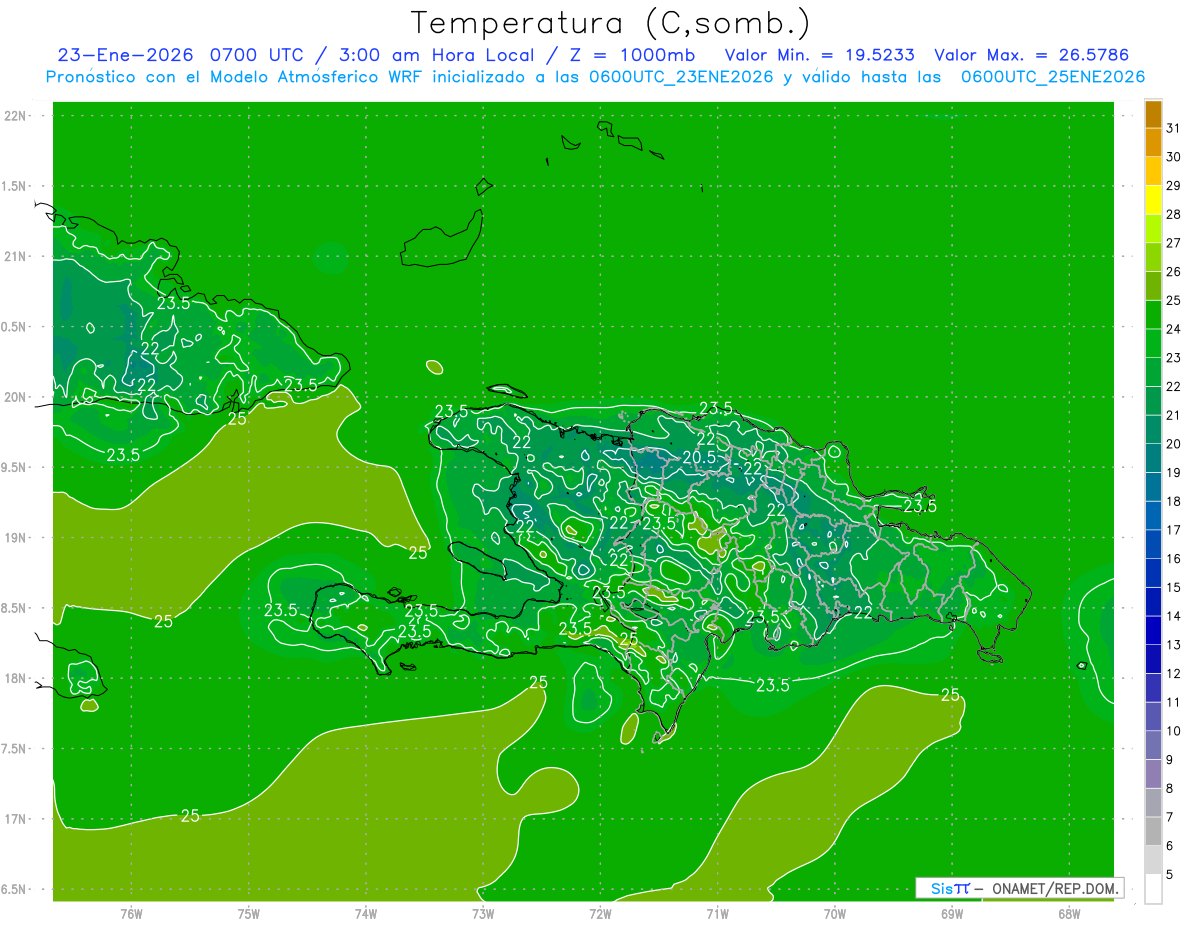This screenshot has height=927, width=1200.
Task: Click the "18N" latitude axis label
Action: (x=17, y=678)
